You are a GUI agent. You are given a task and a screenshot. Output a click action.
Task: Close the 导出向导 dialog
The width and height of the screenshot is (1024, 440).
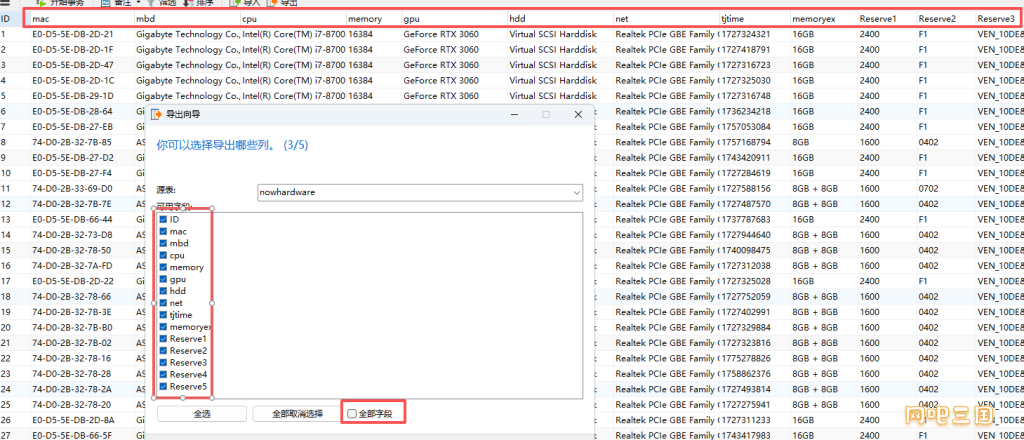coord(578,114)
